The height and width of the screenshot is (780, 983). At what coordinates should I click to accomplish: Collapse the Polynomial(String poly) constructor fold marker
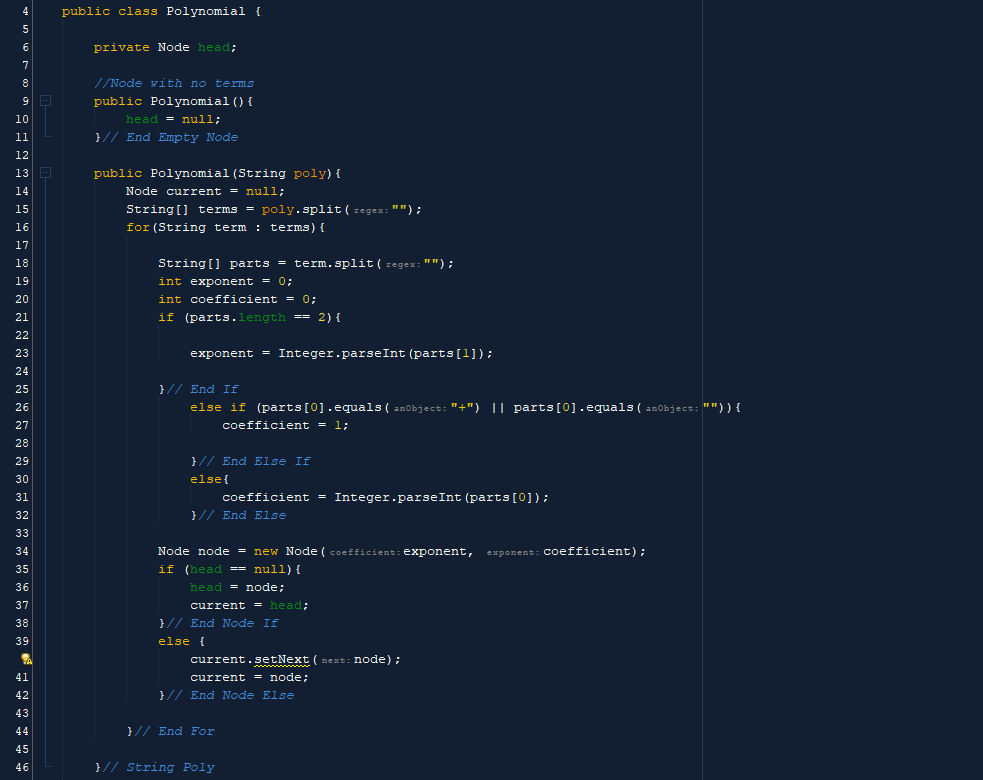click(44, 173)
